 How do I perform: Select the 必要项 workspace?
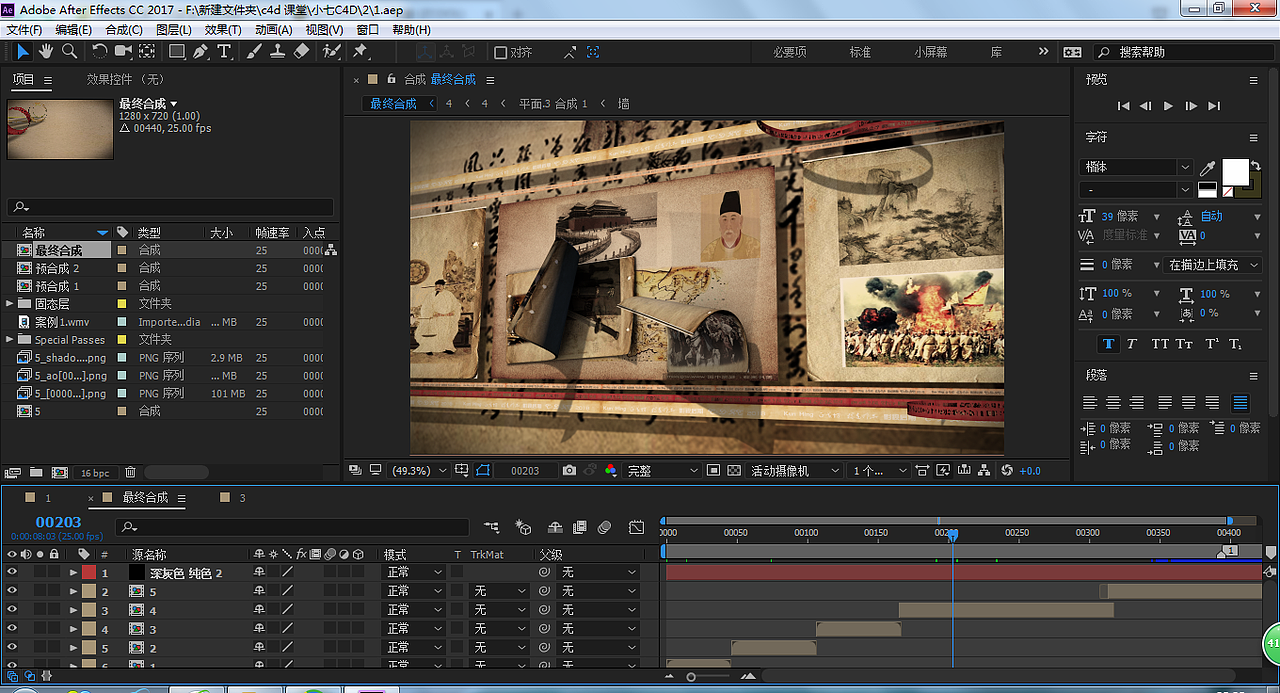point(790,52)
